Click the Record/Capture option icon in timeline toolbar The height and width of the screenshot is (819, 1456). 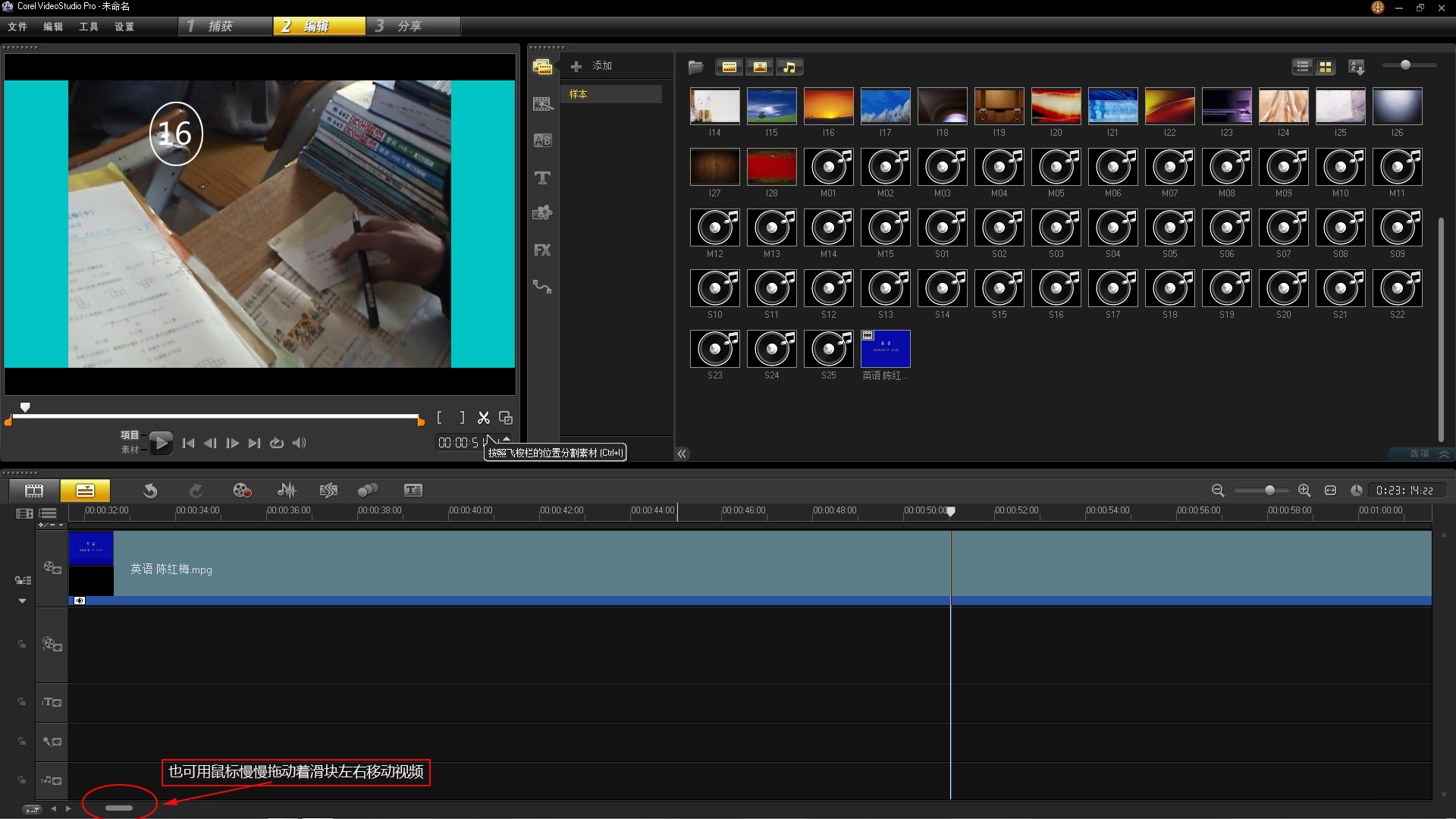(242, 491)
